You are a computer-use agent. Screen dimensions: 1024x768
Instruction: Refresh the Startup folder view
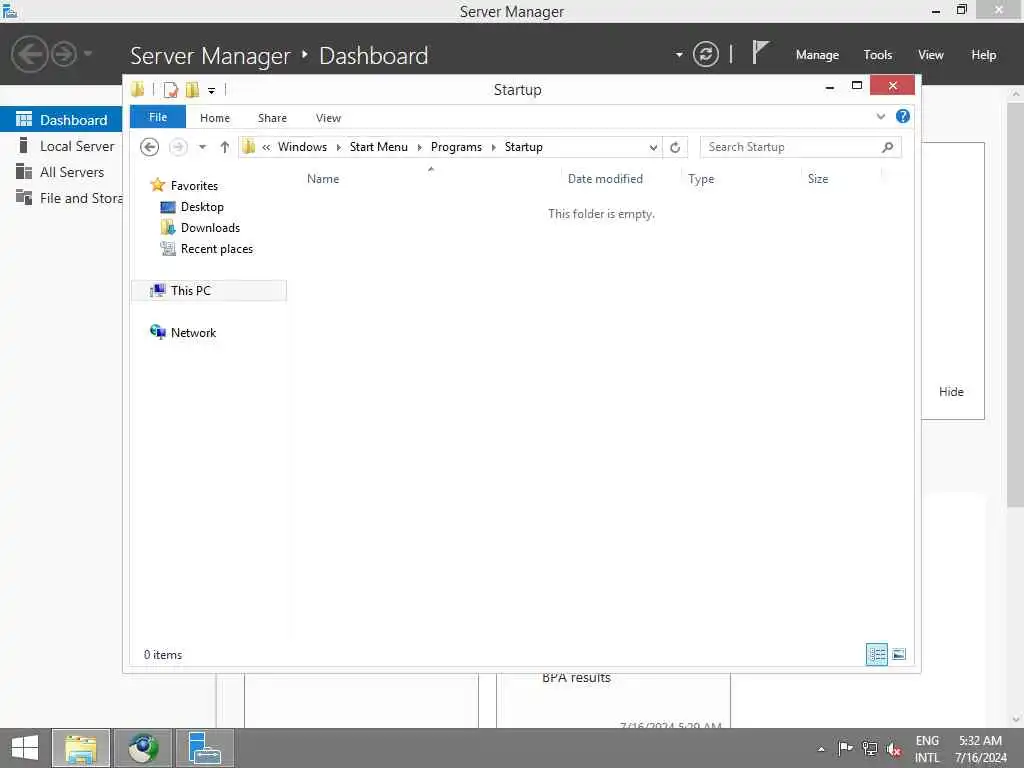675,147
